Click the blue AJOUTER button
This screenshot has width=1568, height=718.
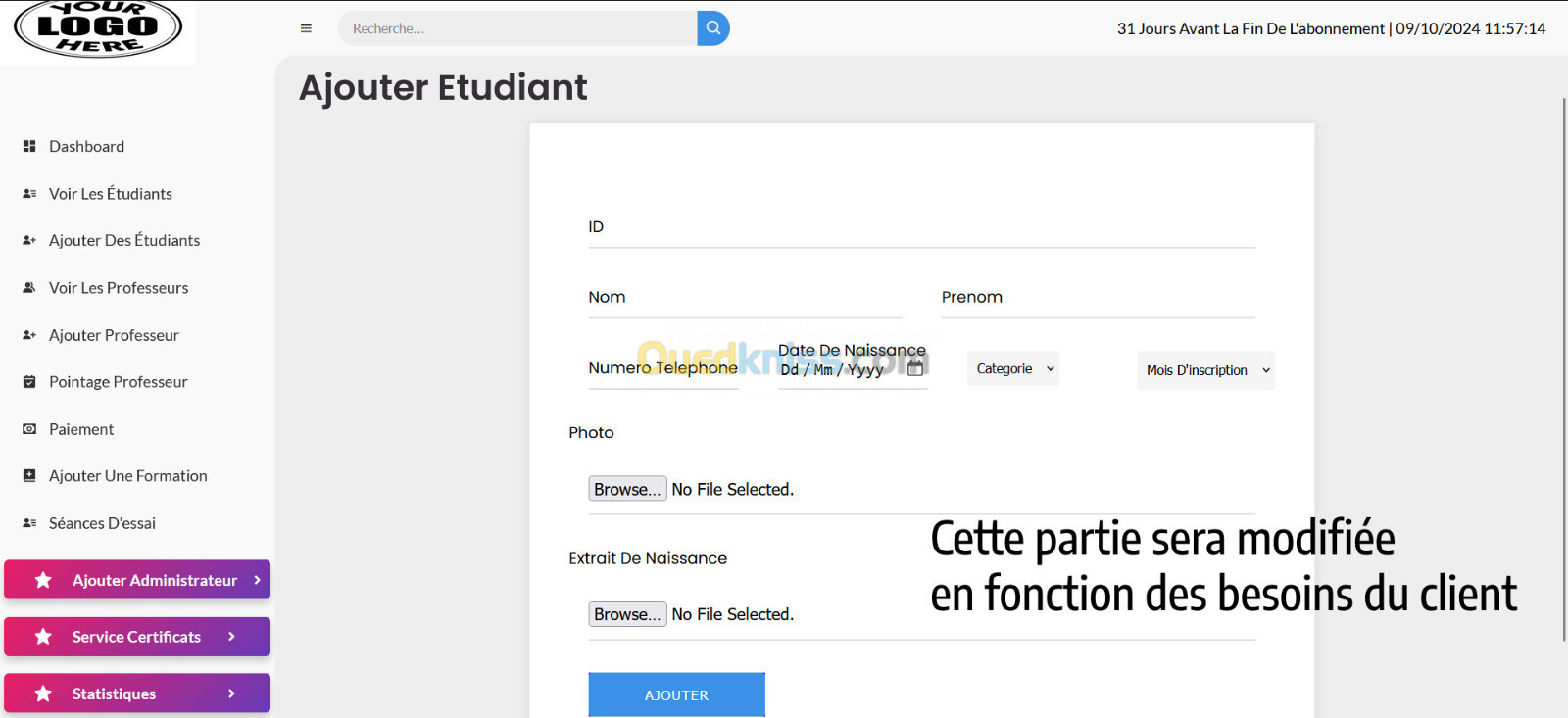[676, 694]
